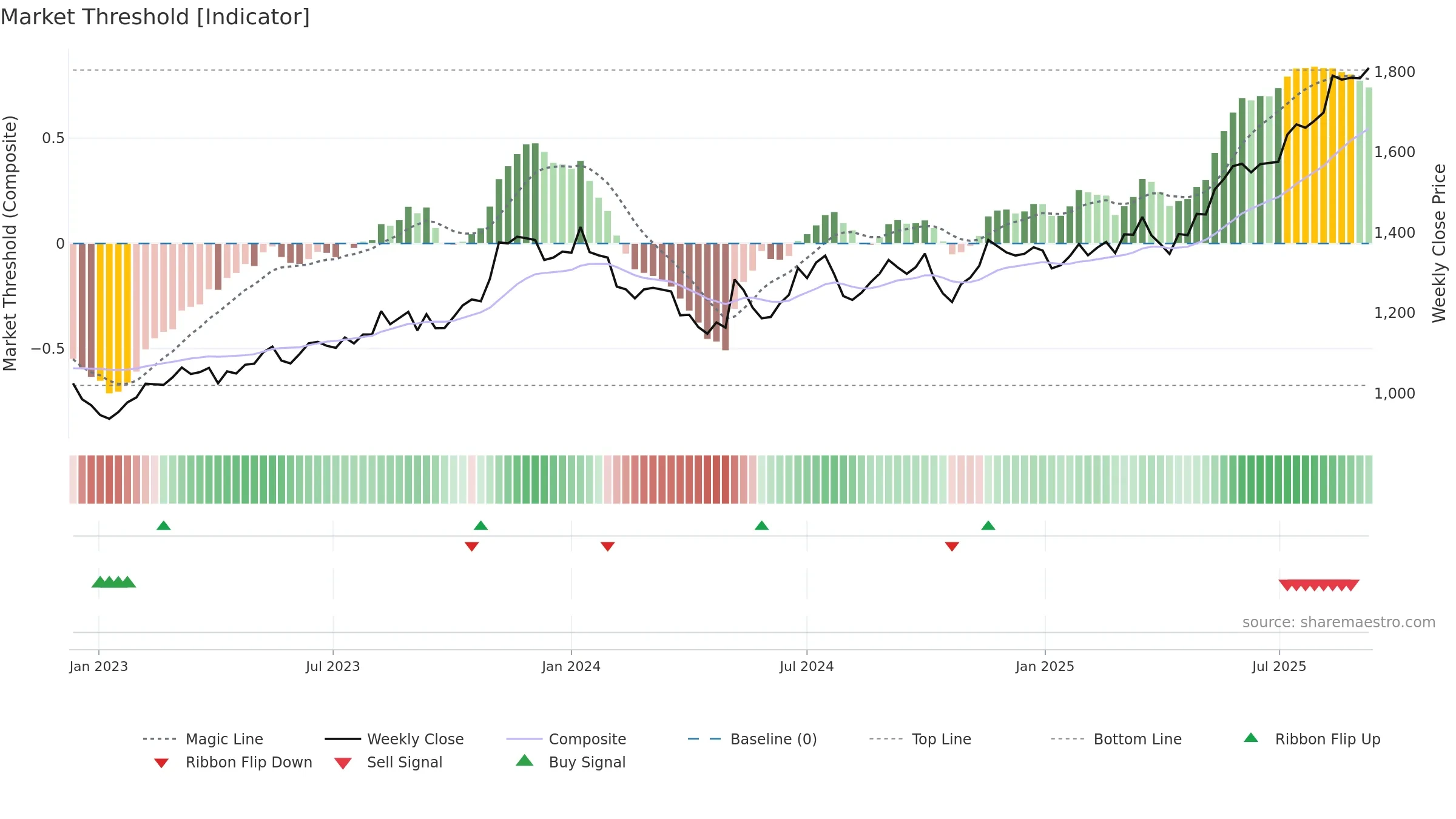Click the source: sharemaestro.com text
Viewport: 1456px width, 819px height.
[1339, 622]
